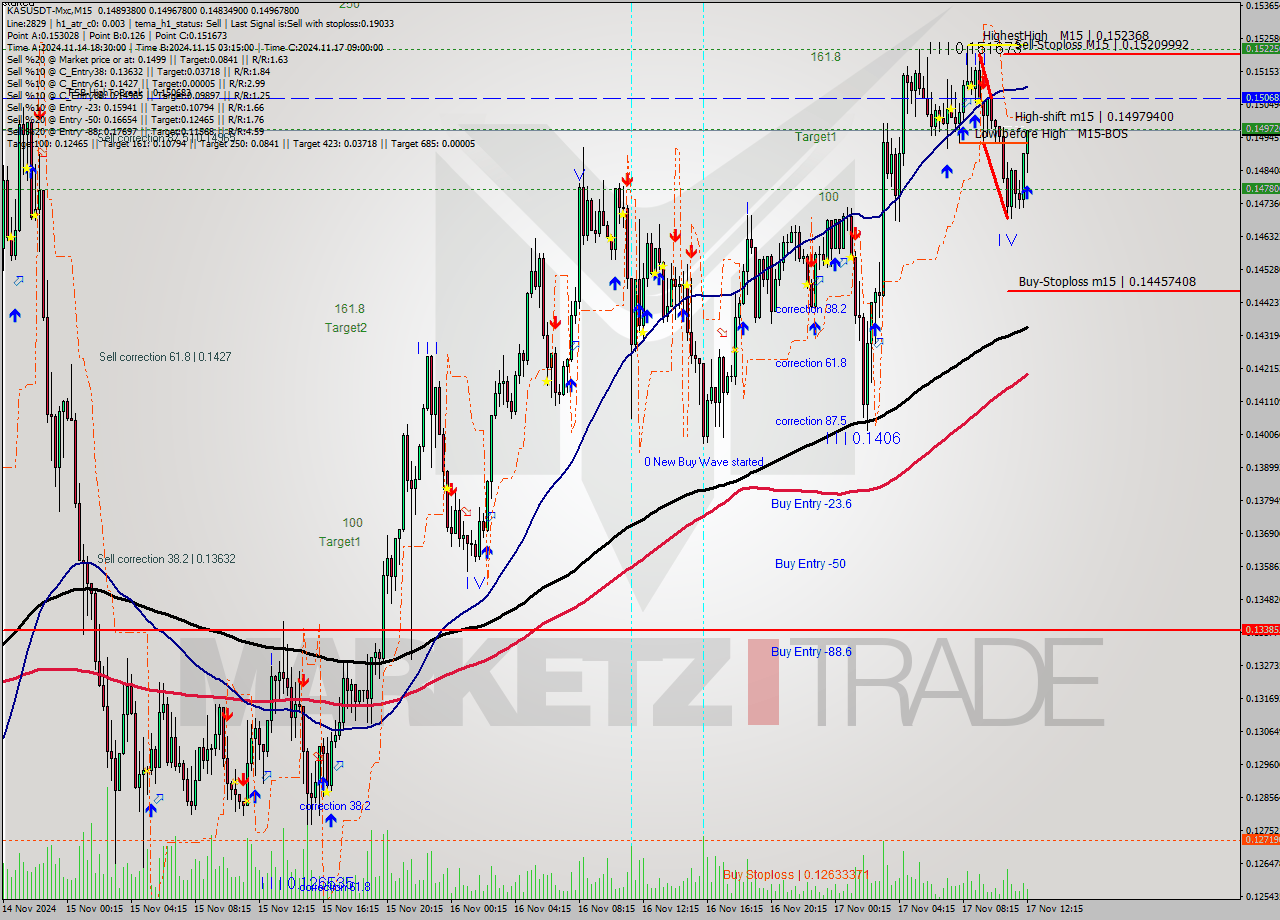The width and height of the screenshot is (1280, 920).
Task: Click the '17 Nov 00:15' time axis label
Action: coord(863,910)
